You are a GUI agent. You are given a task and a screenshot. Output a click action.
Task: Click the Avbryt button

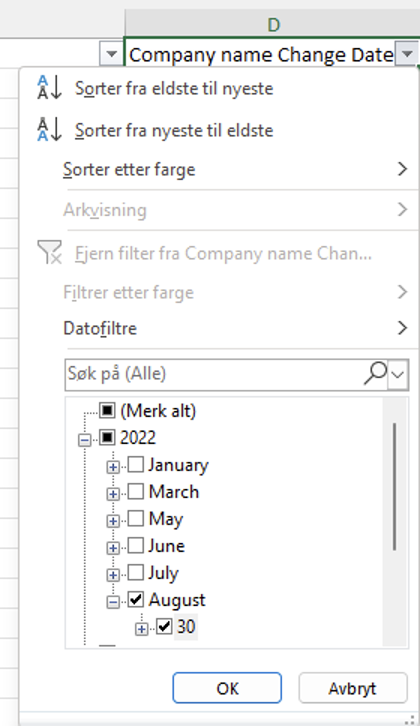(x=353, y=688)
